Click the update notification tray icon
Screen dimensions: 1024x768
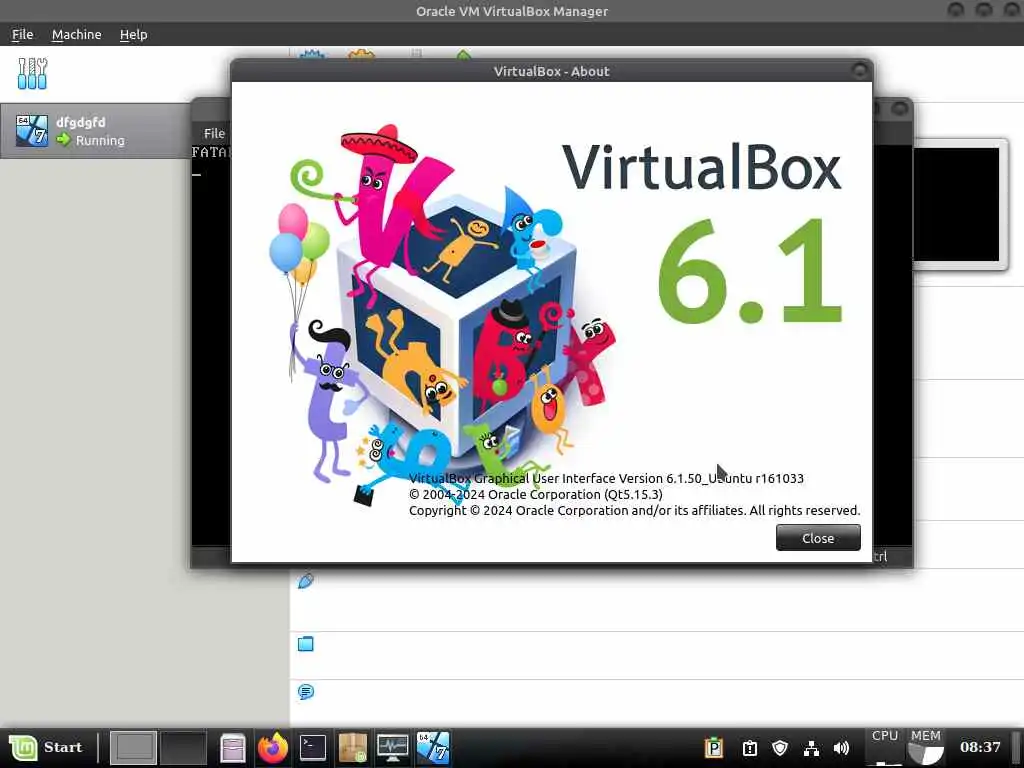click(750, 748)
